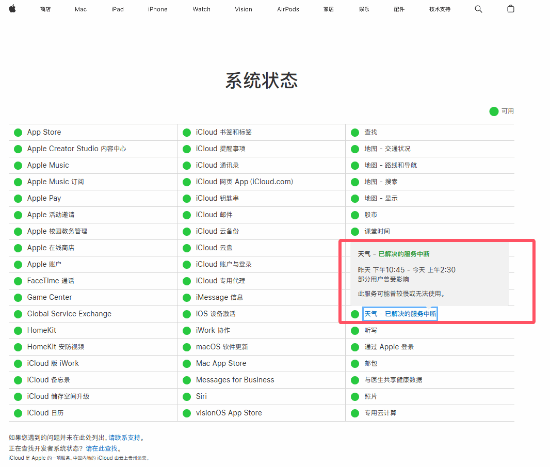Click the green dot next to Apple Music
This screenshot has width=550, height=467.
pos(18,166)
